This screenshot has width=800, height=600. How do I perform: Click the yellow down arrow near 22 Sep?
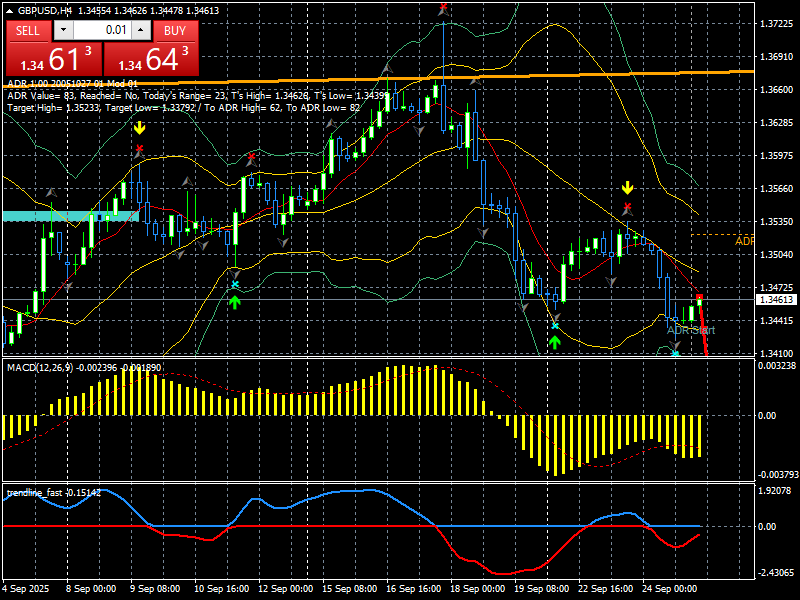click(628, 187)
